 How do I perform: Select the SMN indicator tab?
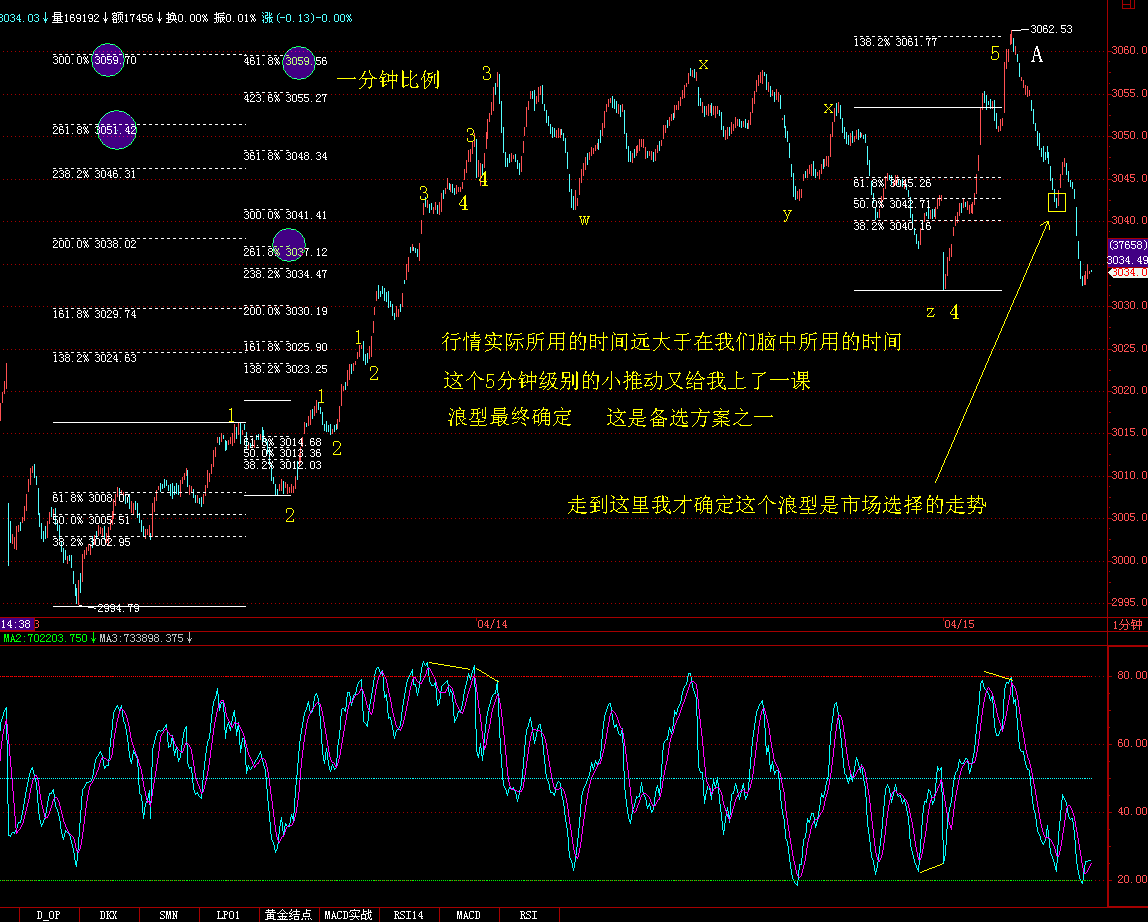[168, 914]
